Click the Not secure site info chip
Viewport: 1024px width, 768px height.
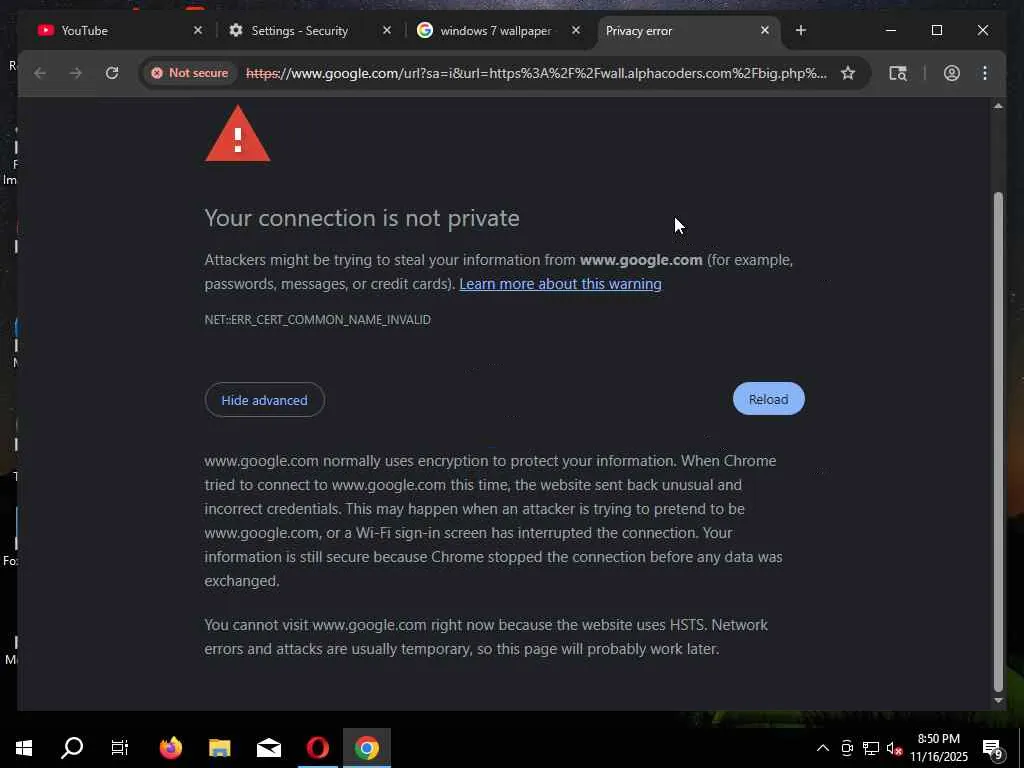pos(190,73)
